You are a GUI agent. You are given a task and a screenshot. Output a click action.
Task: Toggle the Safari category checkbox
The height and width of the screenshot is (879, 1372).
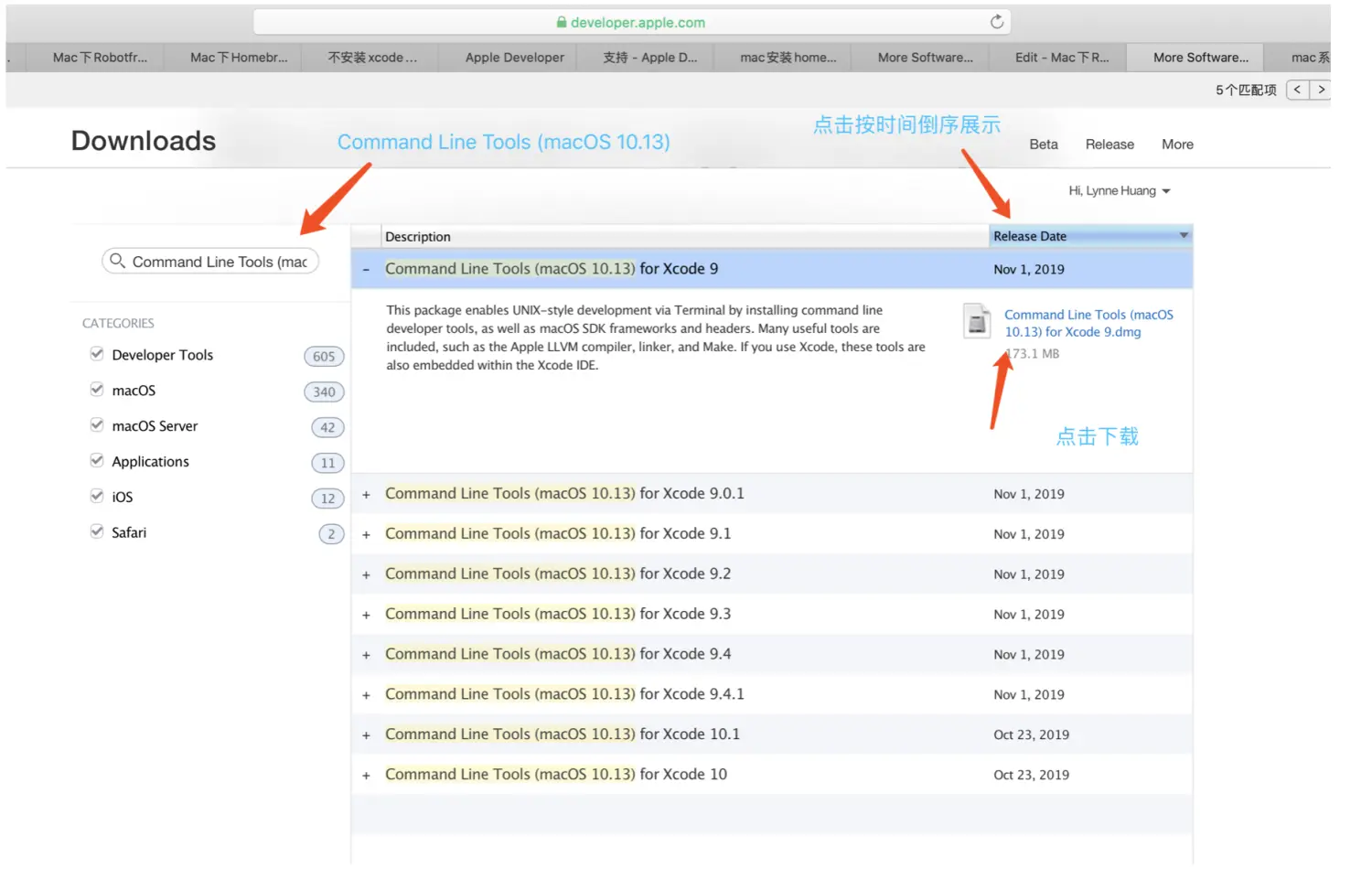97,531
